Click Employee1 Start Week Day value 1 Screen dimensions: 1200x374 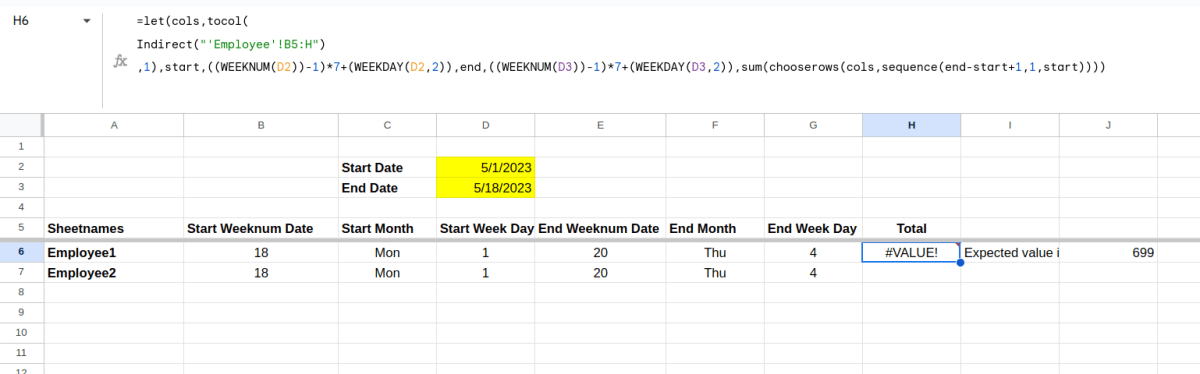tap(486, 253)
